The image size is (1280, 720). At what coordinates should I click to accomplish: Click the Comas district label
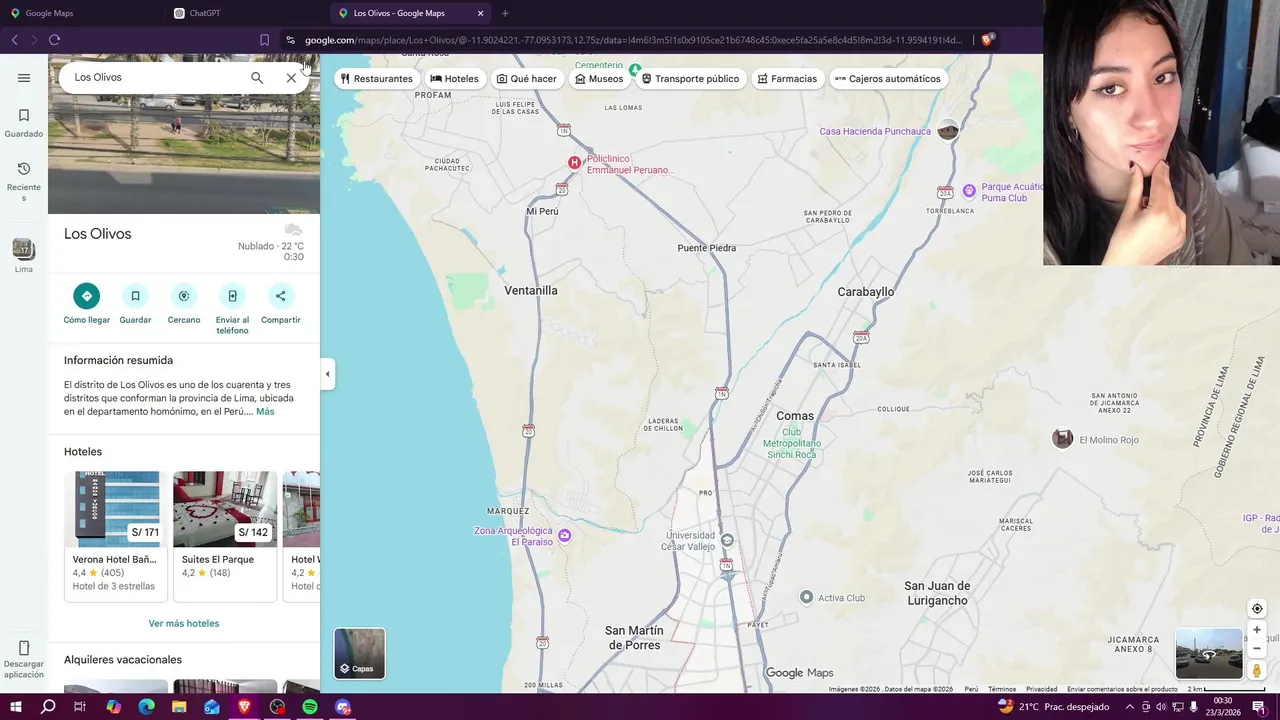[795, 416]
